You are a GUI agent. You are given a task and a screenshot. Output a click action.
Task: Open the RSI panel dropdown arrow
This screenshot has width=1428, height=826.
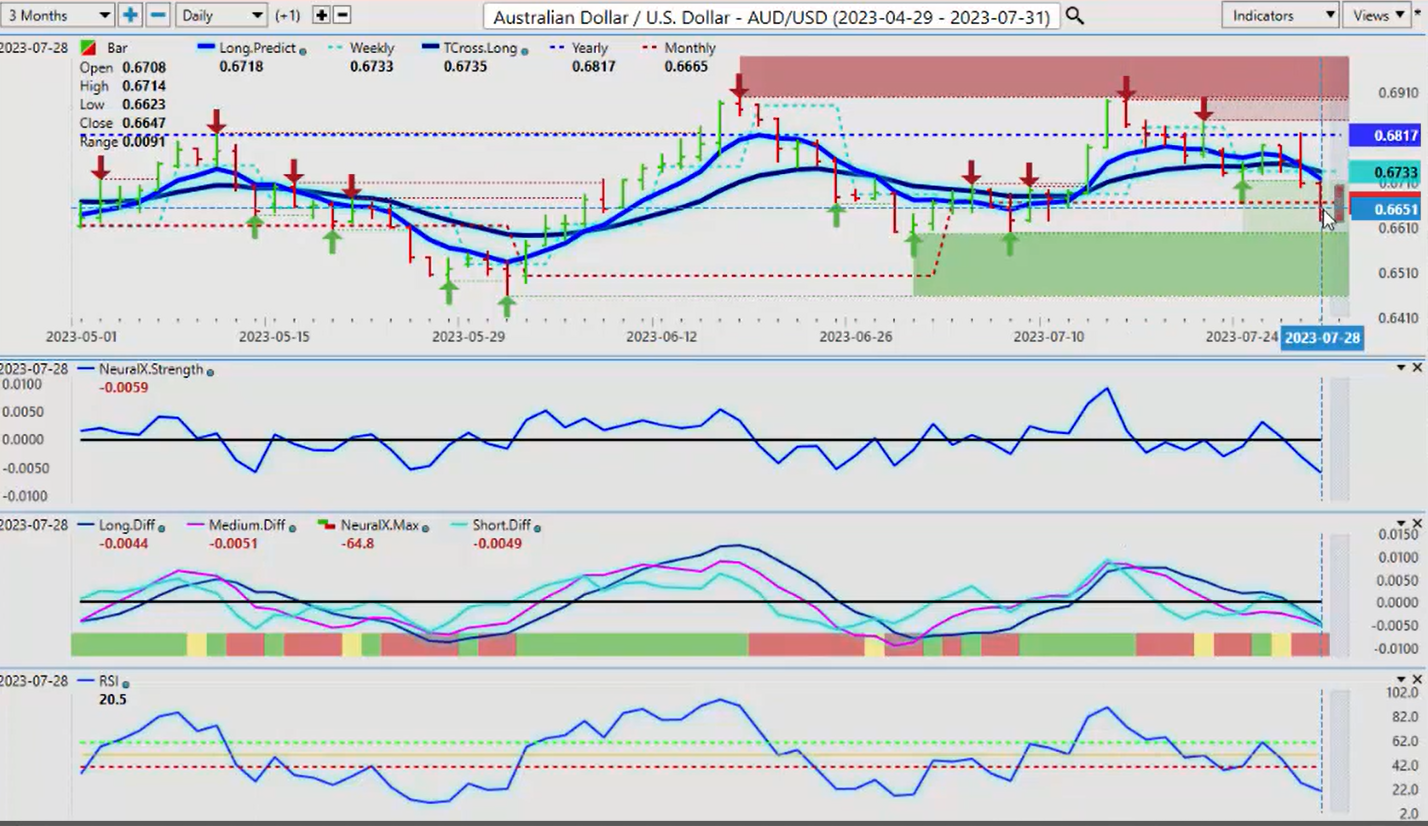[x=1401, y=680]
